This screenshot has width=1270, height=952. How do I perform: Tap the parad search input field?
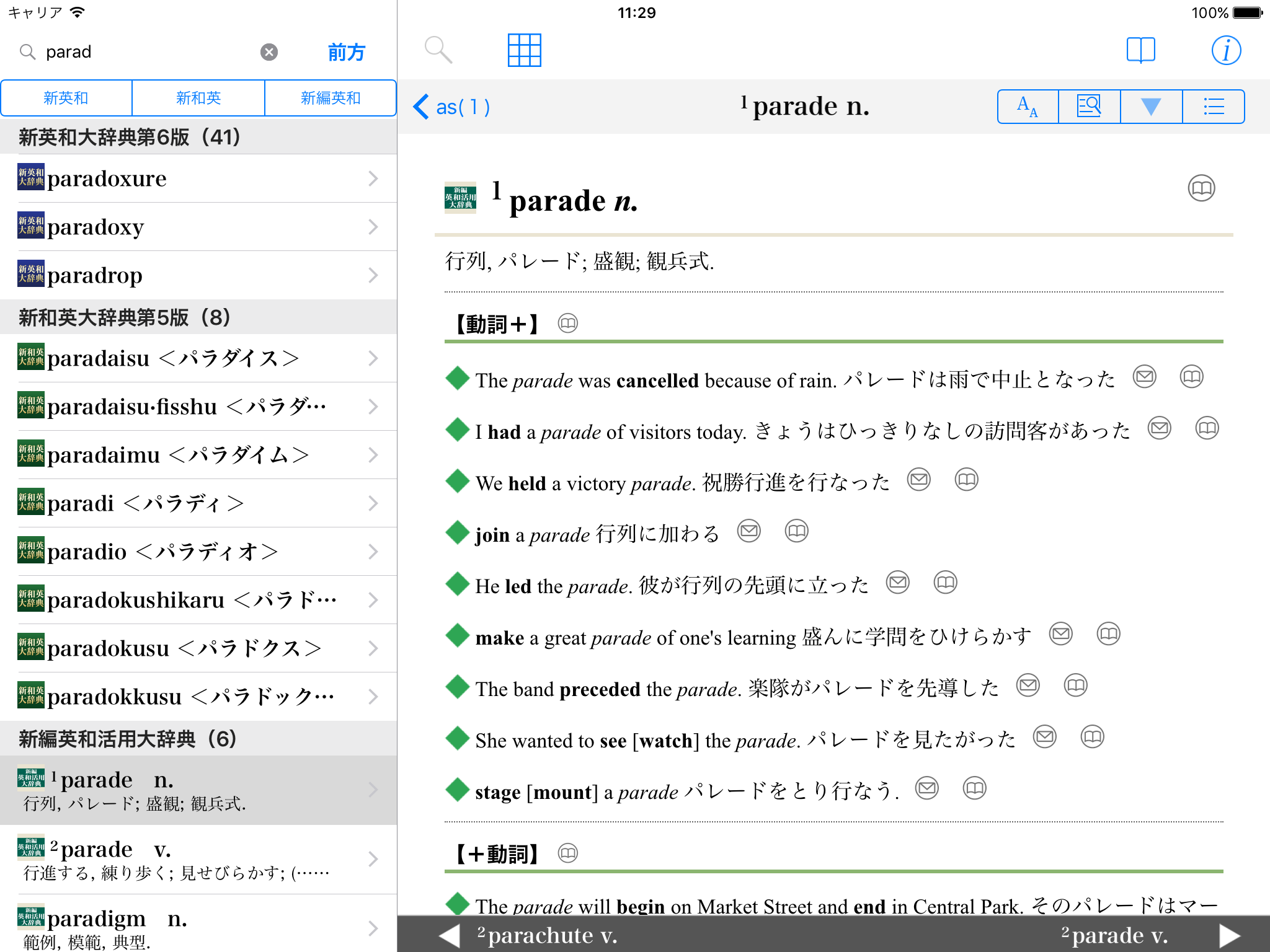149,52
